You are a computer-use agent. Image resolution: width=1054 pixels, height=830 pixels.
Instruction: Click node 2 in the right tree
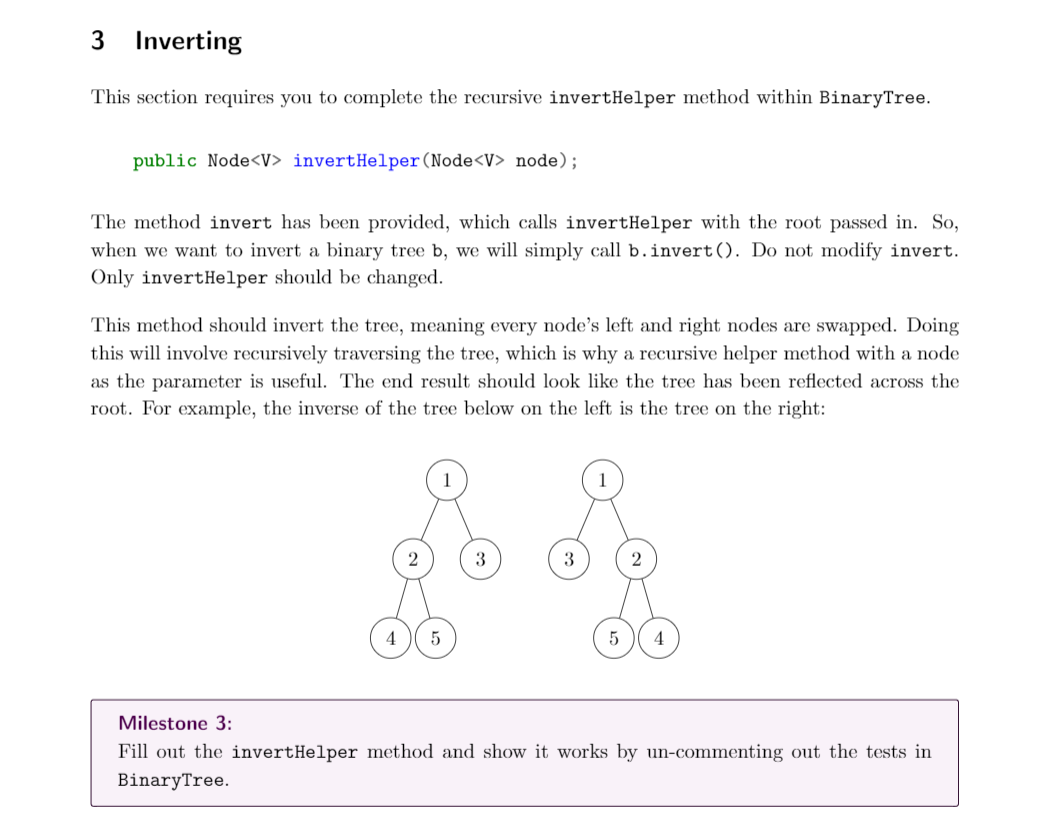coord(636,559)
